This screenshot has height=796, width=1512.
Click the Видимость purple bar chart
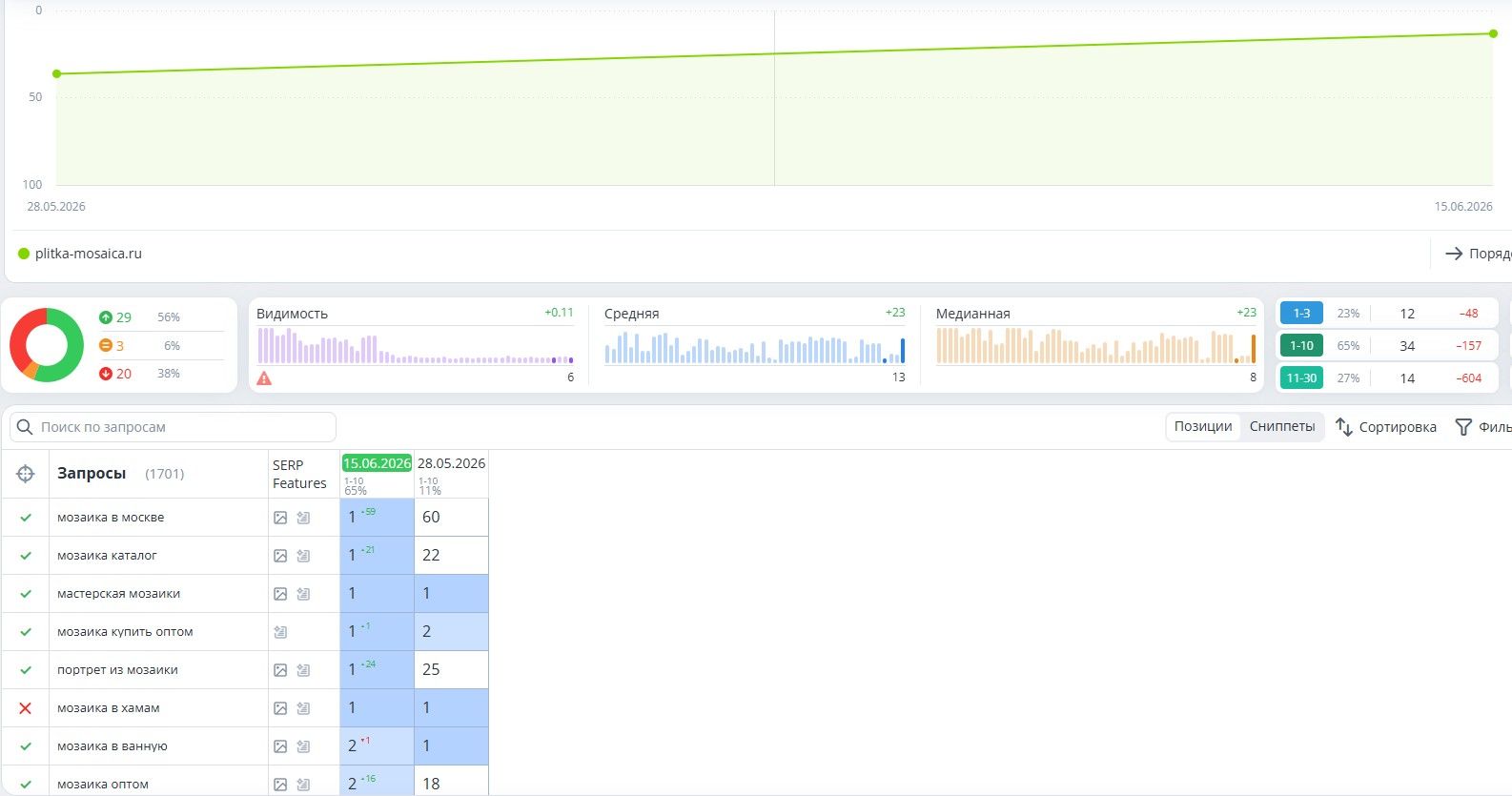point(416,345)
